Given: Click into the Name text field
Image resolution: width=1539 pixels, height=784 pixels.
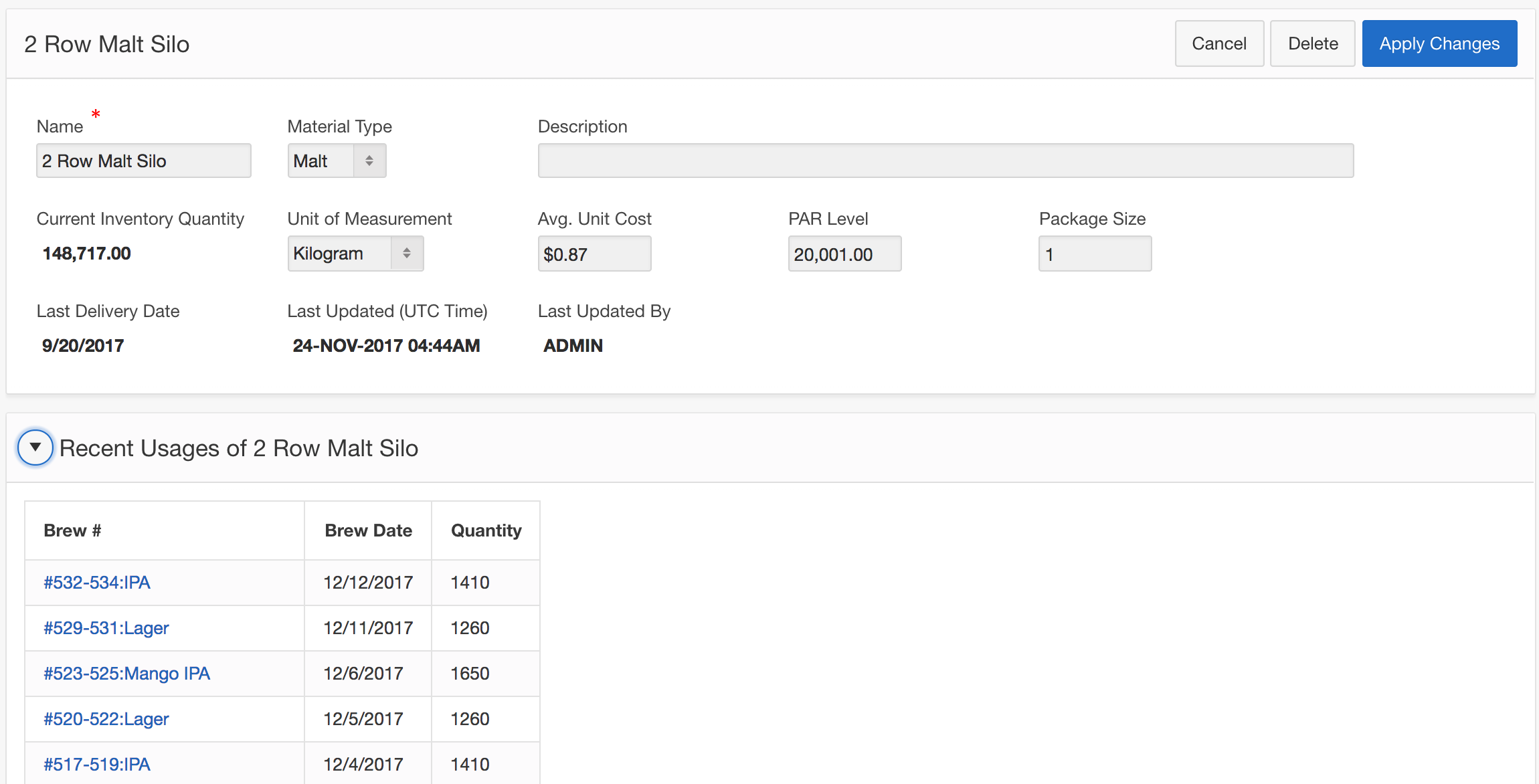Looking at the screenshot, I should (x=143, y=161).
